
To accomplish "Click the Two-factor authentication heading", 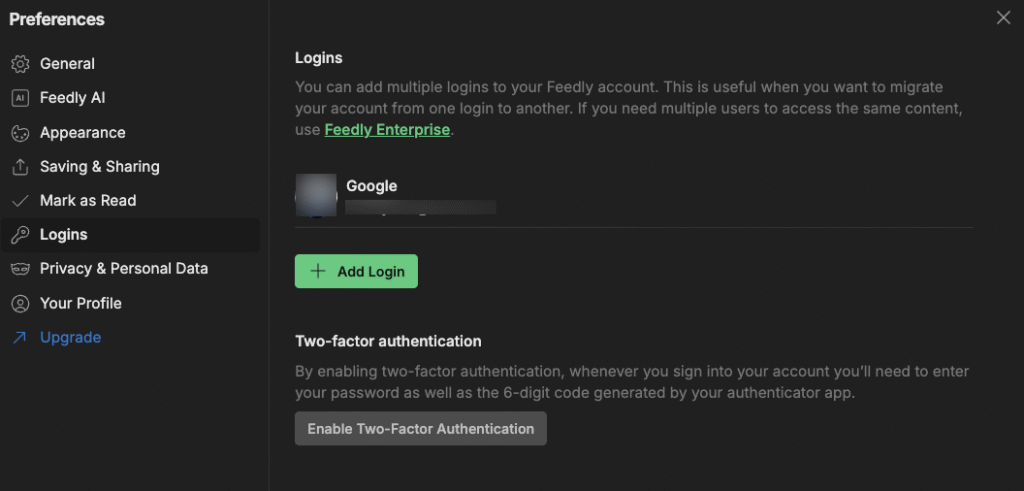I will (388, 341).
